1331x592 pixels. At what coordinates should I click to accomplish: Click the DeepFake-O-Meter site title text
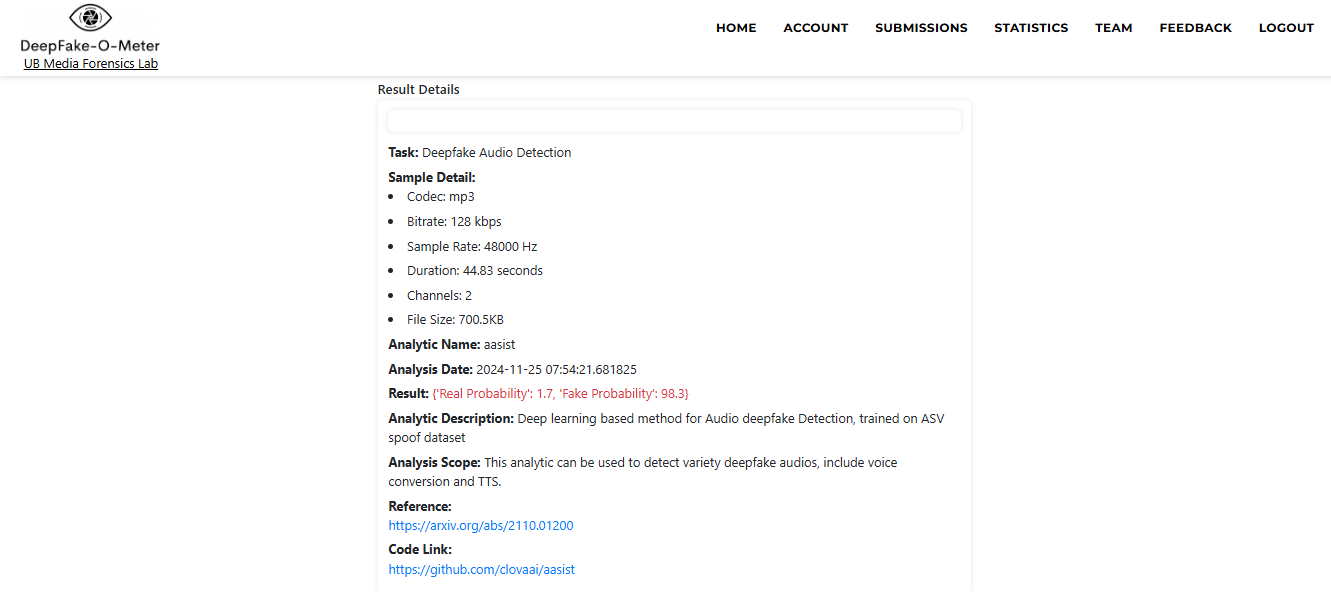coord(90,46)
